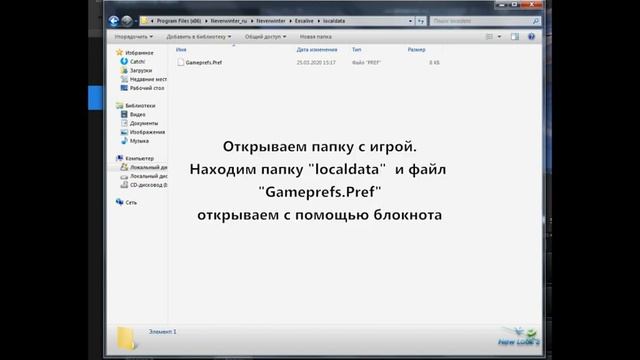
Task: Select Избранное in navigation pane
Action: [x=139, y=53]
